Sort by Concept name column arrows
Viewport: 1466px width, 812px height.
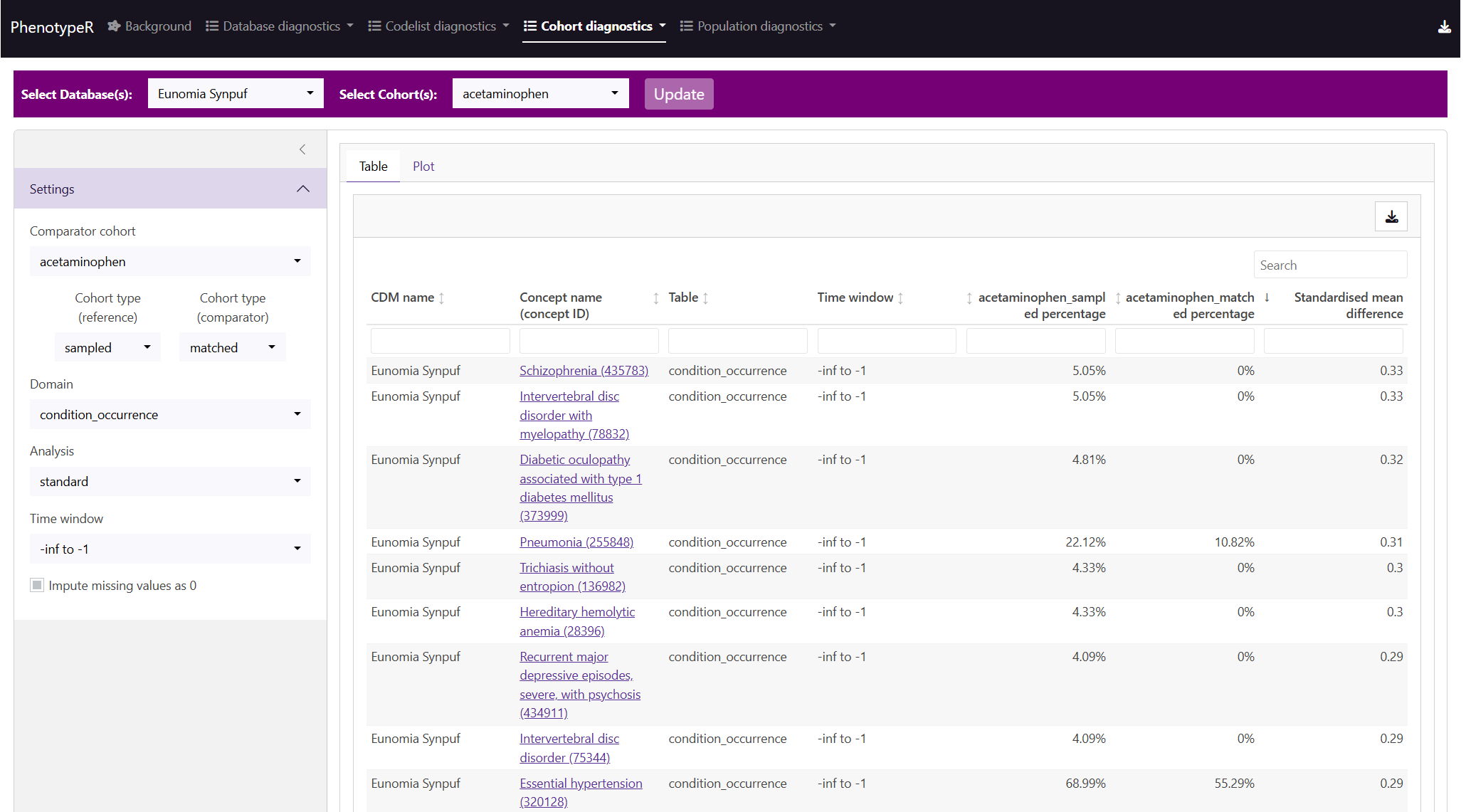[655, 298]
